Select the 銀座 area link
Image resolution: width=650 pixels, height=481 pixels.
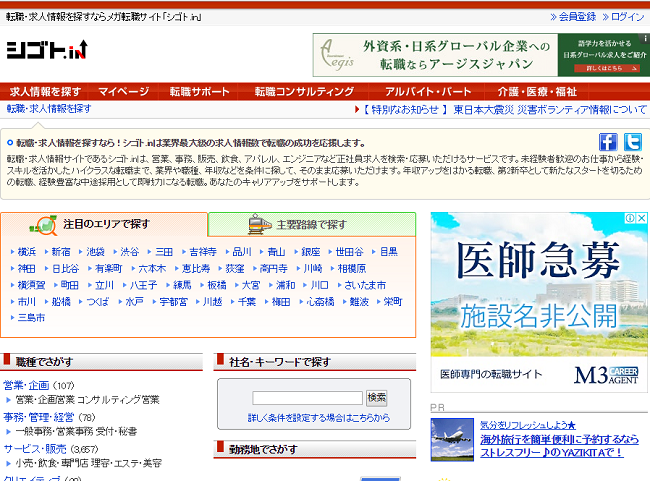[311, 252]
